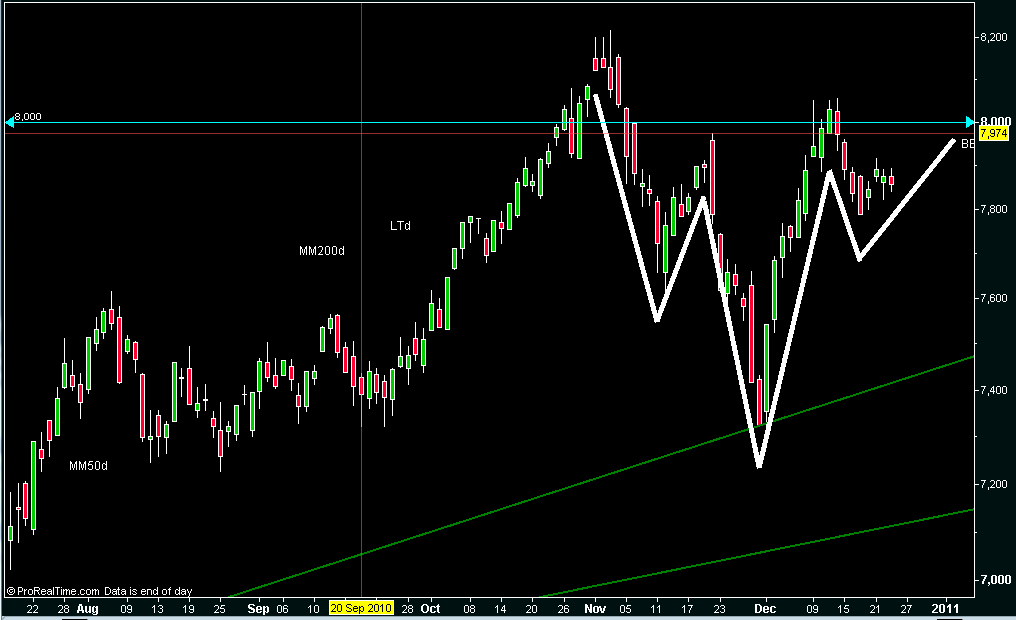Select the 8,000 horizontal line label
1016x620 pixels.
(28, 117)
